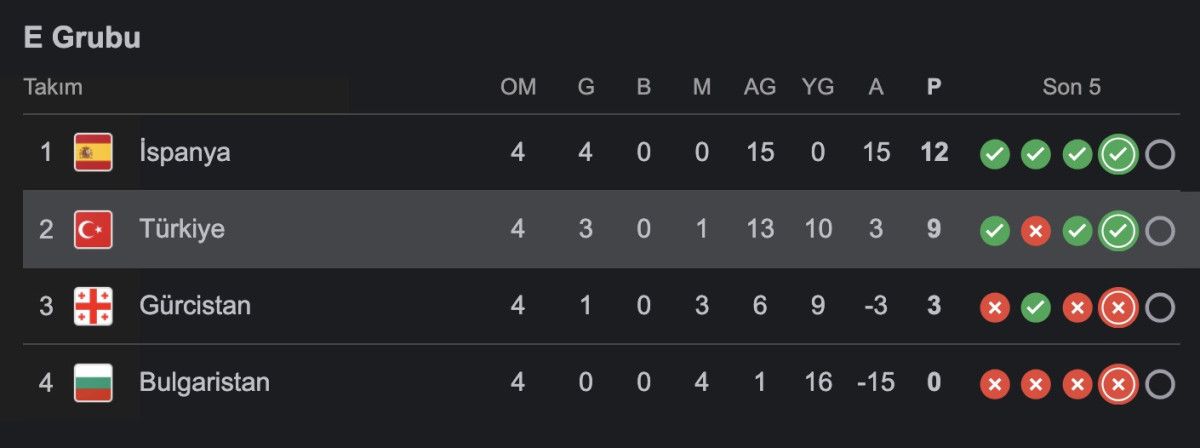Select the Gürcistan team name
Image resolution: width=1200 pixels, height=448 pixels.
[195, 306]
